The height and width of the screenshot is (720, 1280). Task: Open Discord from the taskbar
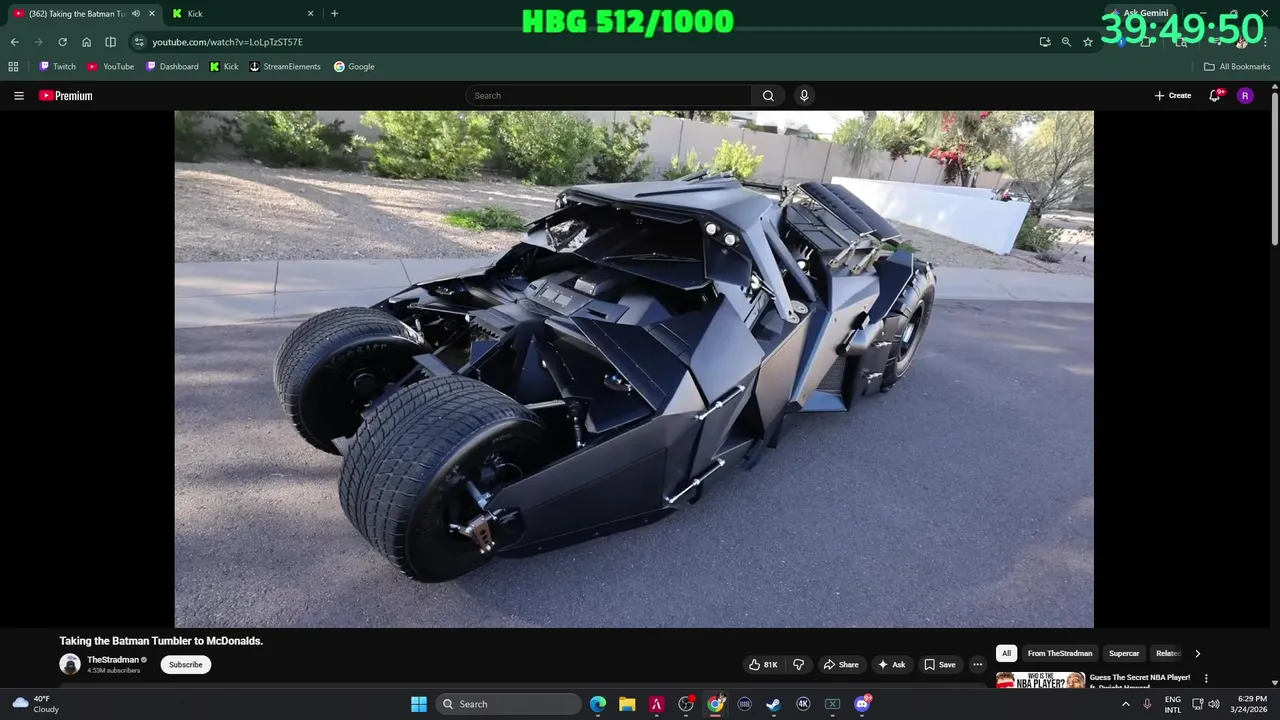(x=862, y=704)
